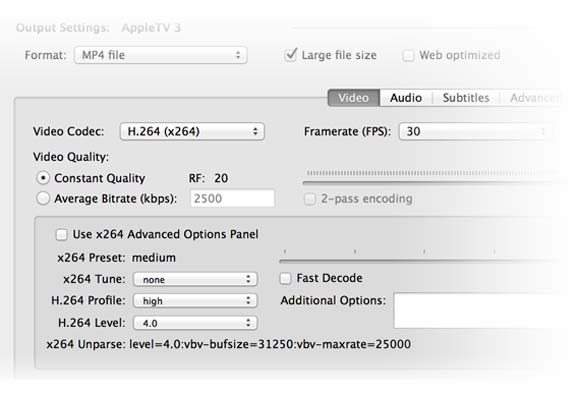The image size is (581, 394).
Task: Select the Average Bitrate radio button
Action: coord(43,198)
